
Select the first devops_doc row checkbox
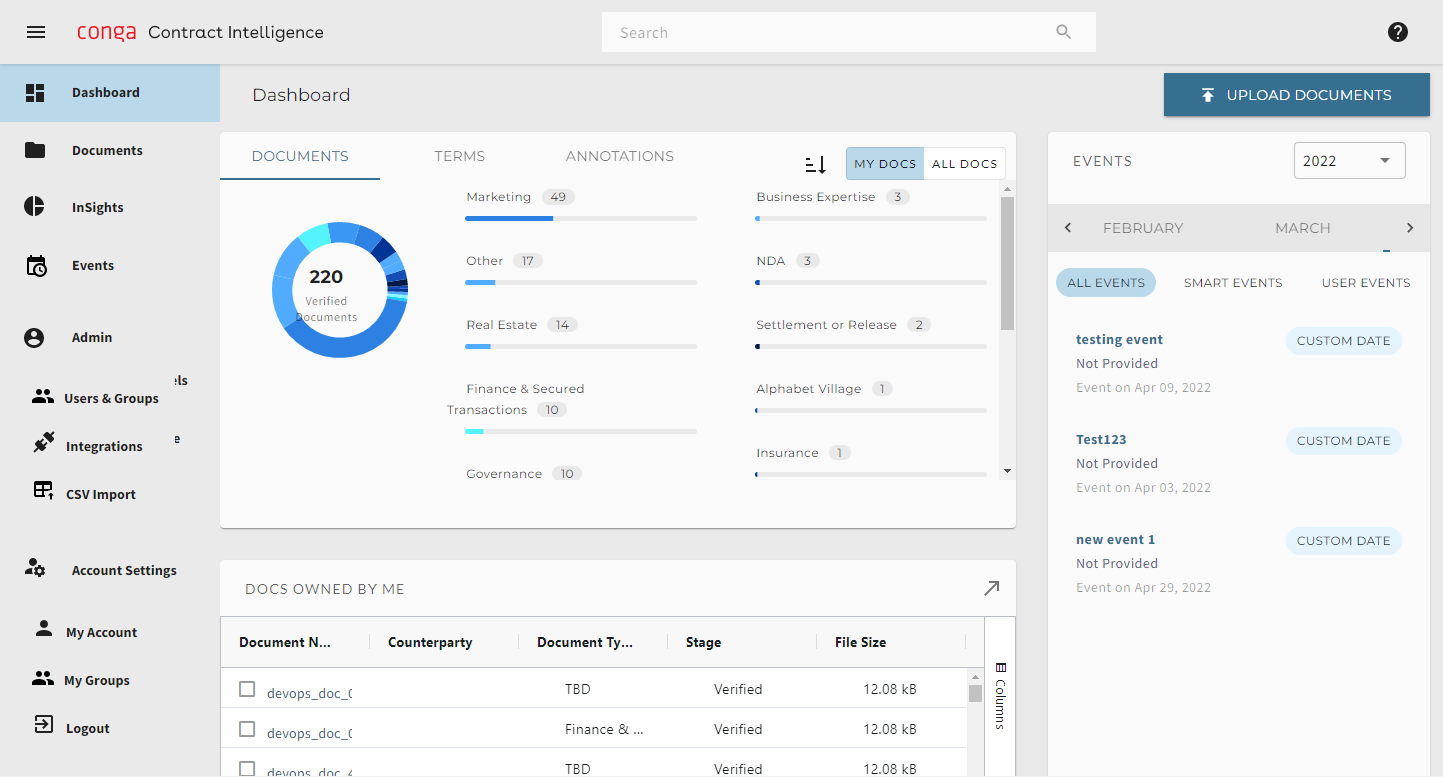[247, 689]
